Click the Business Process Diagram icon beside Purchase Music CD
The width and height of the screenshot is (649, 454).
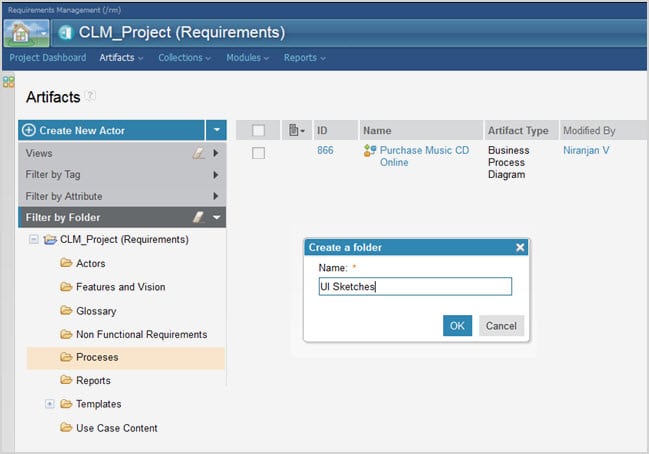369,152
